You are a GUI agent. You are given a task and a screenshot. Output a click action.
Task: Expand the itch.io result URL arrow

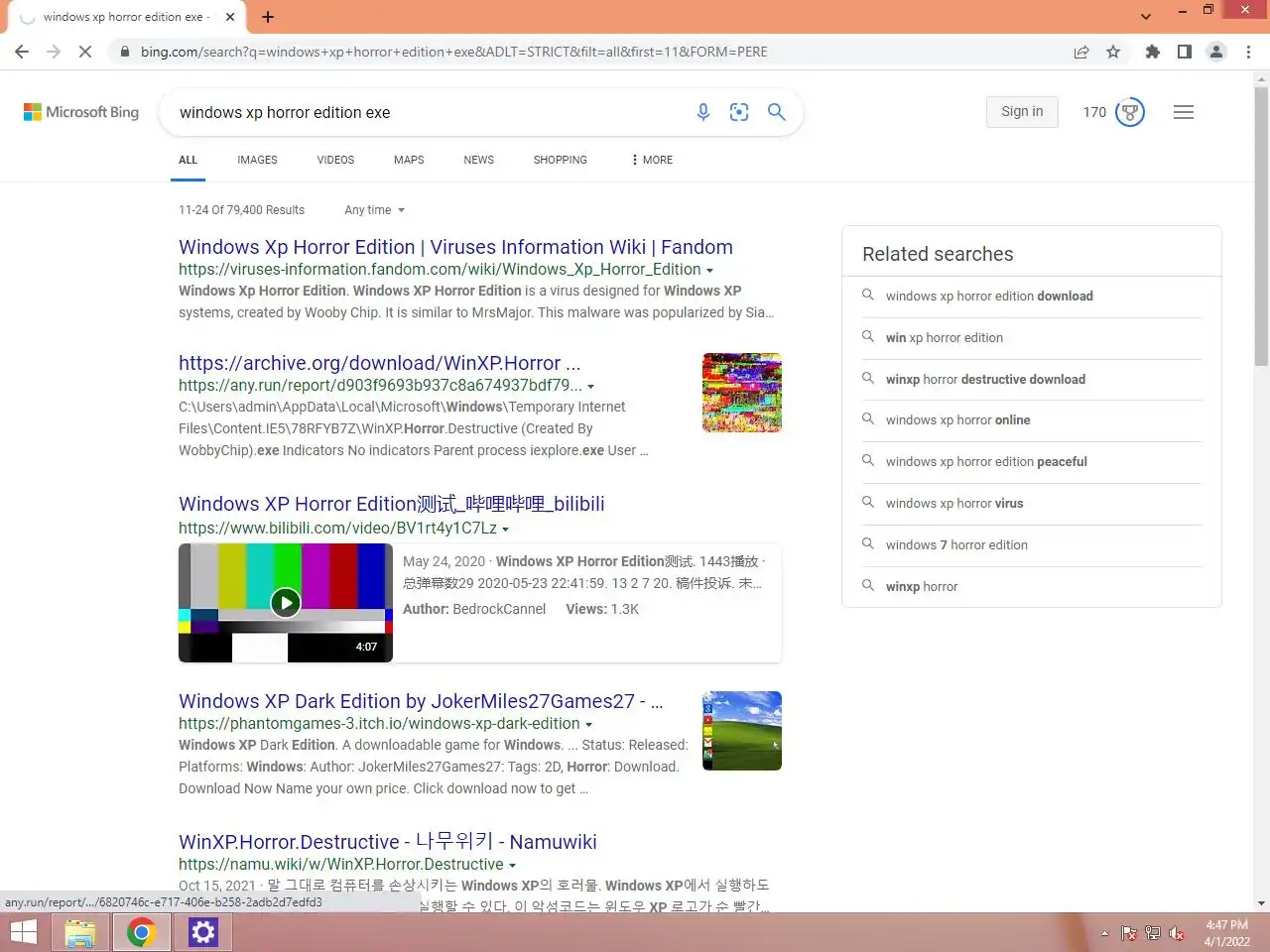click(588, 724)
